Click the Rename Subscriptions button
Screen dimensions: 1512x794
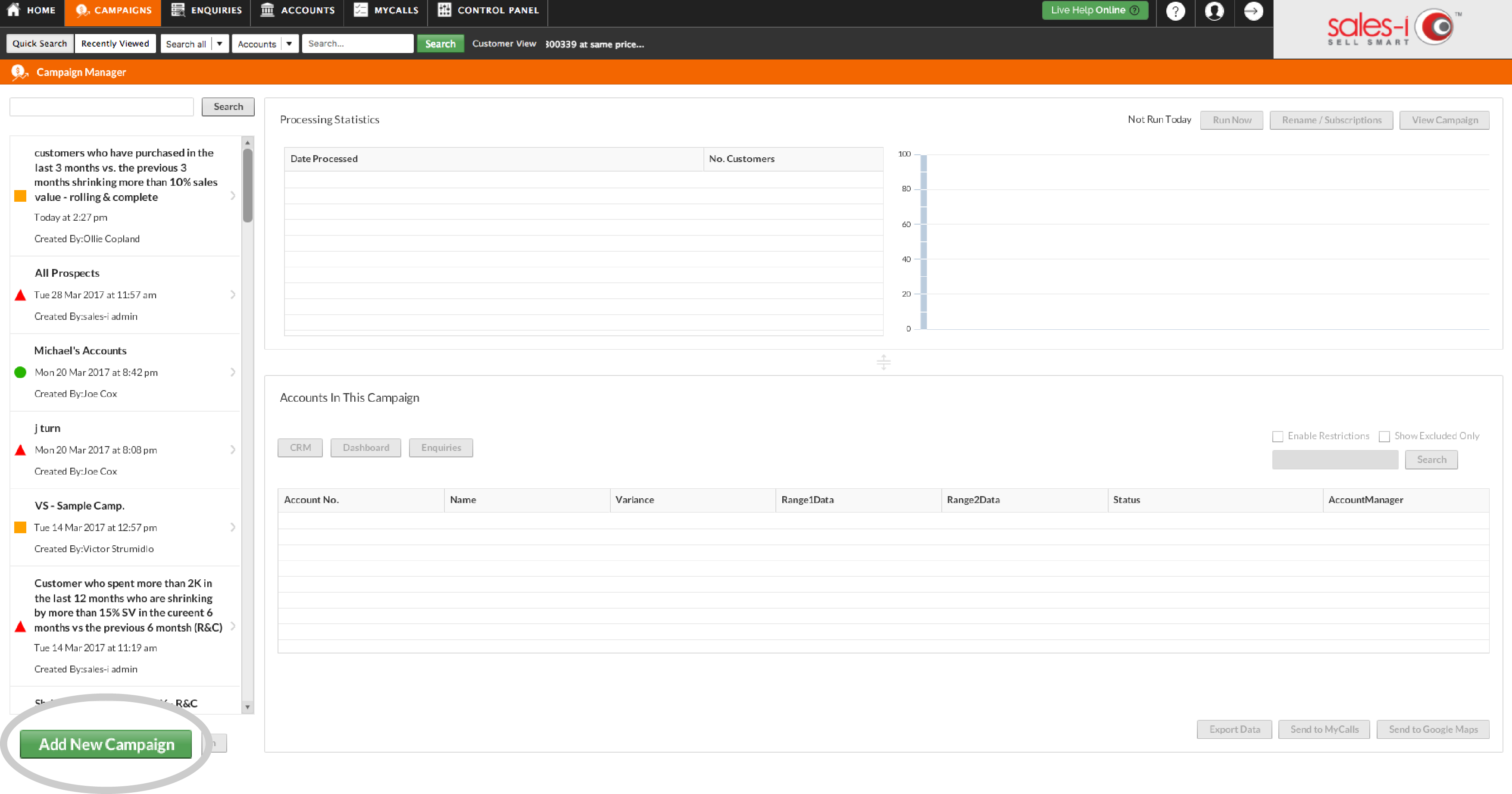1332,120
